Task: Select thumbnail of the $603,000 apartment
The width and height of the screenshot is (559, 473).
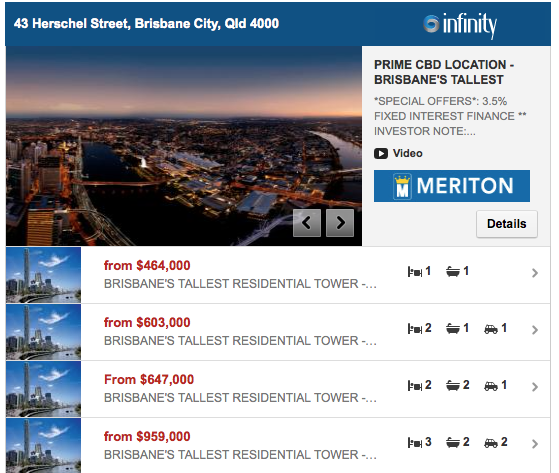Action: pyautogui.click(x=43, y=332)
